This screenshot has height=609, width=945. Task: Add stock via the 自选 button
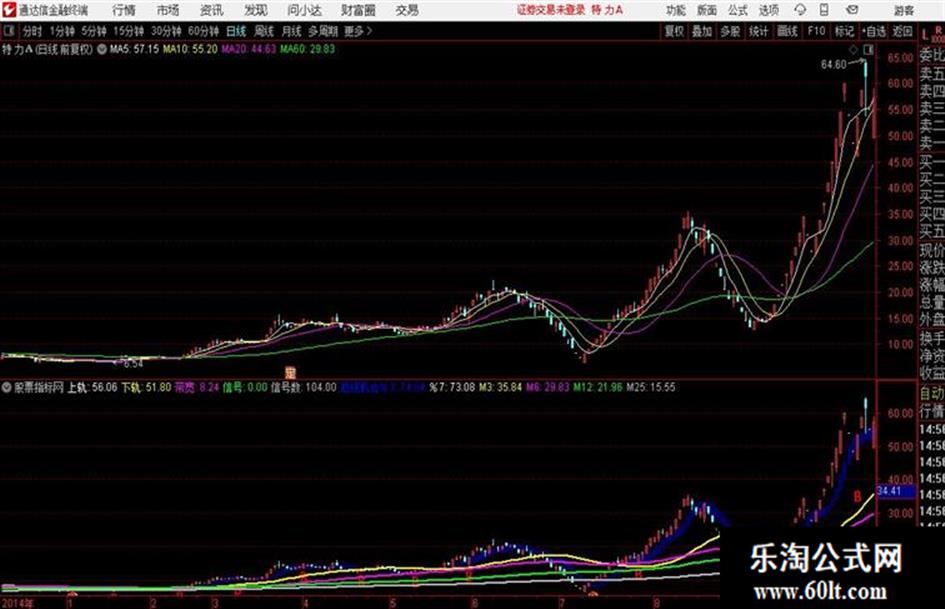coord(873,31)
